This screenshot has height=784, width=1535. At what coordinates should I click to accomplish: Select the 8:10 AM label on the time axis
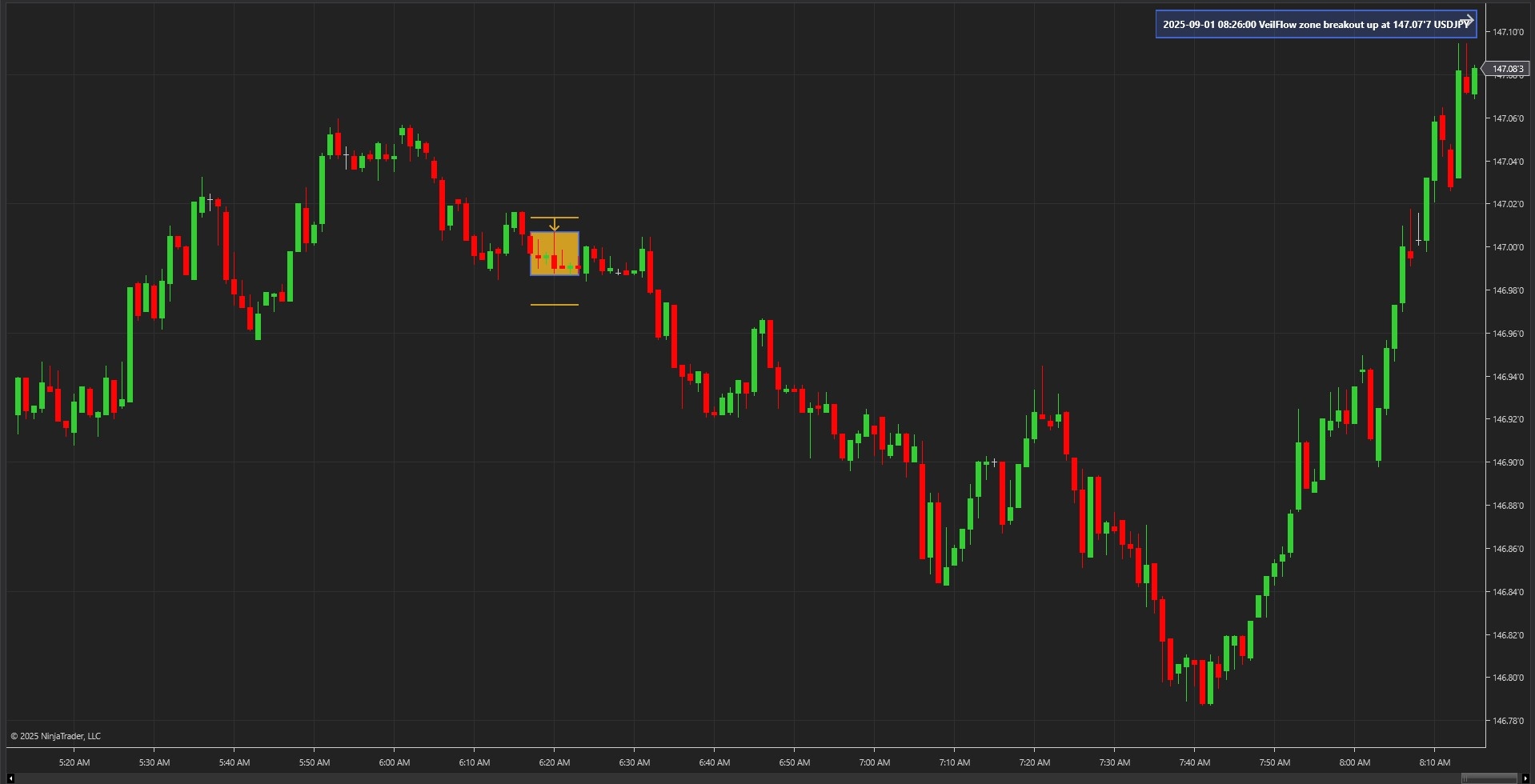pyautogui.click(x=1435, y=762)
